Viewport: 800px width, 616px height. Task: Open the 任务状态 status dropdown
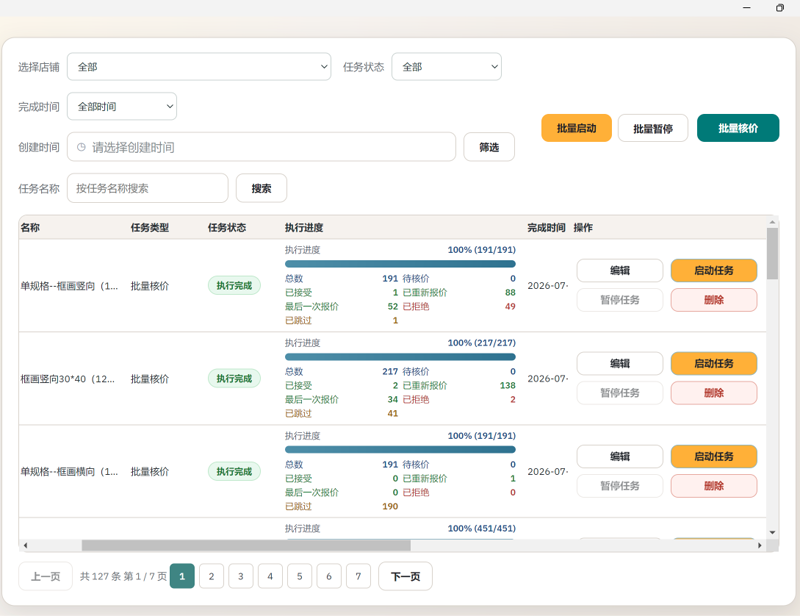(446, 67)
